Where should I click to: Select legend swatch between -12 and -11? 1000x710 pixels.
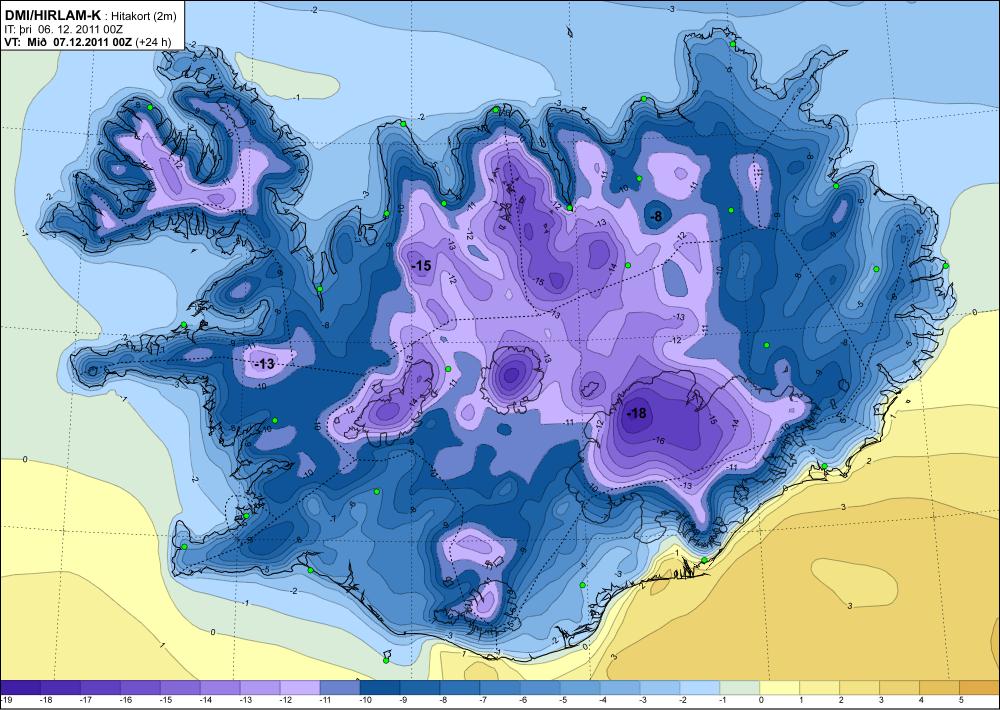(x=300, y=688)
